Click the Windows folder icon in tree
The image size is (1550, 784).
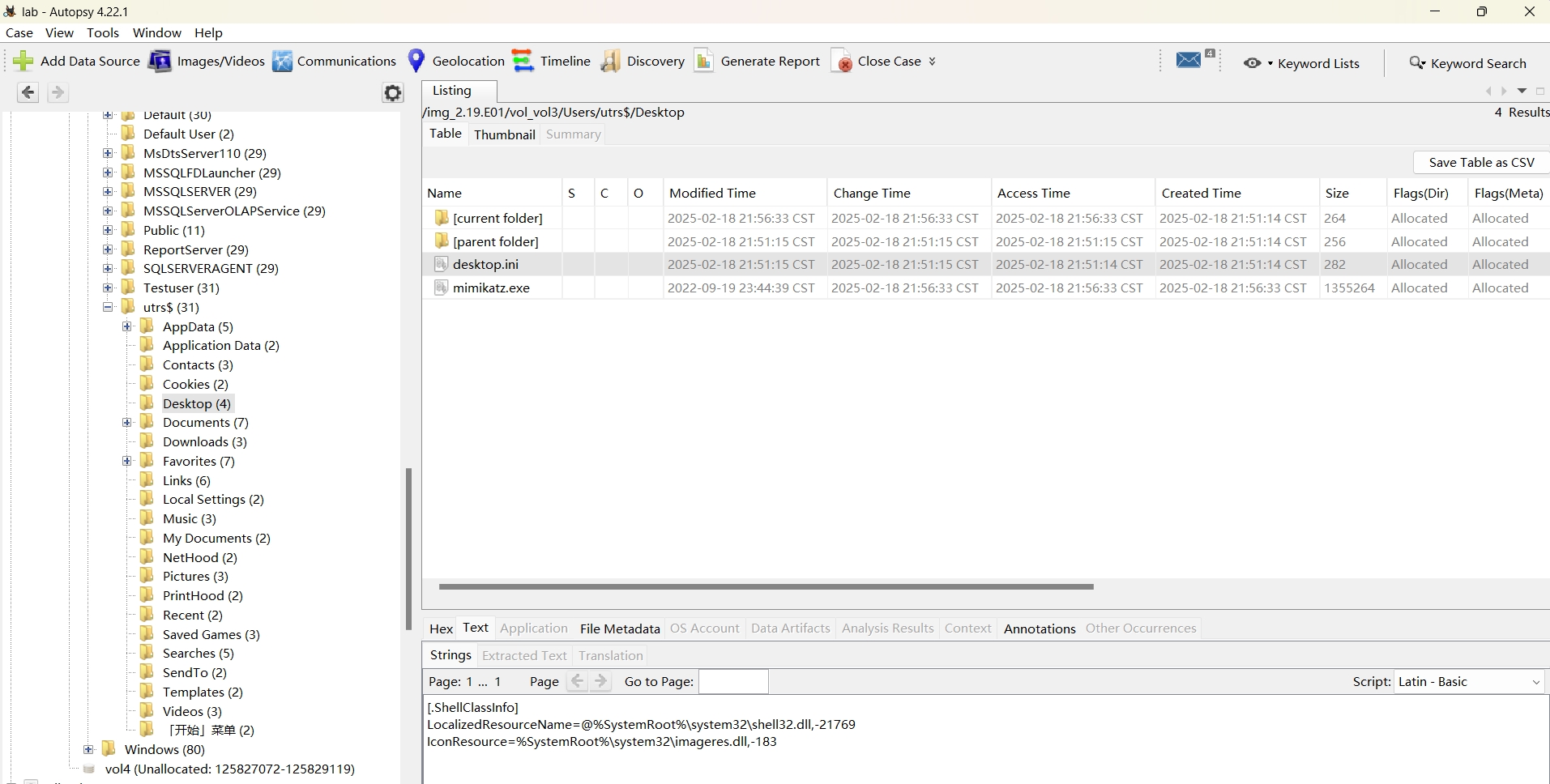tap(109, 748)
